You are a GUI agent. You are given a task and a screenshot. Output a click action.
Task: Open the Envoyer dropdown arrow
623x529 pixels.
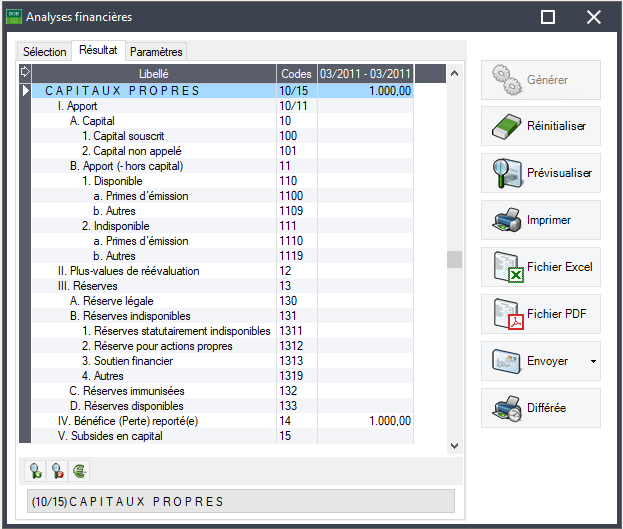tap(594, 362)
